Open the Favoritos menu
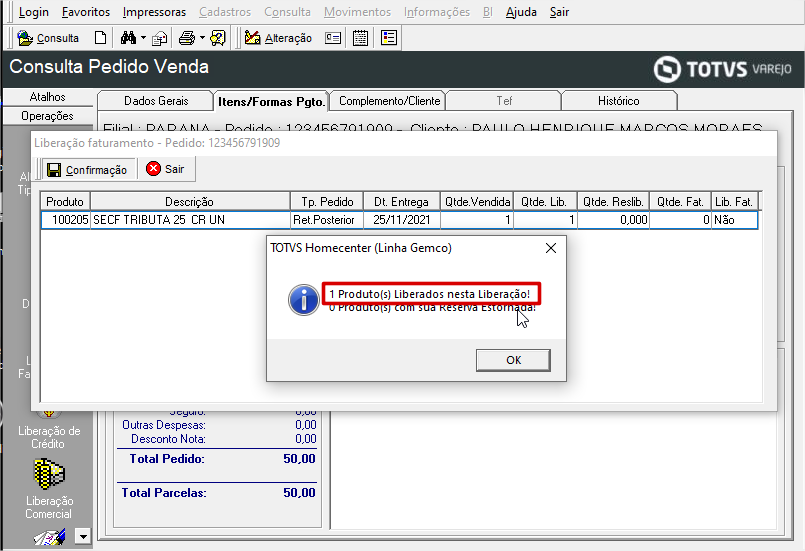Image resolution: width=805 pixels, height=551 pixels. coord(86,12)
